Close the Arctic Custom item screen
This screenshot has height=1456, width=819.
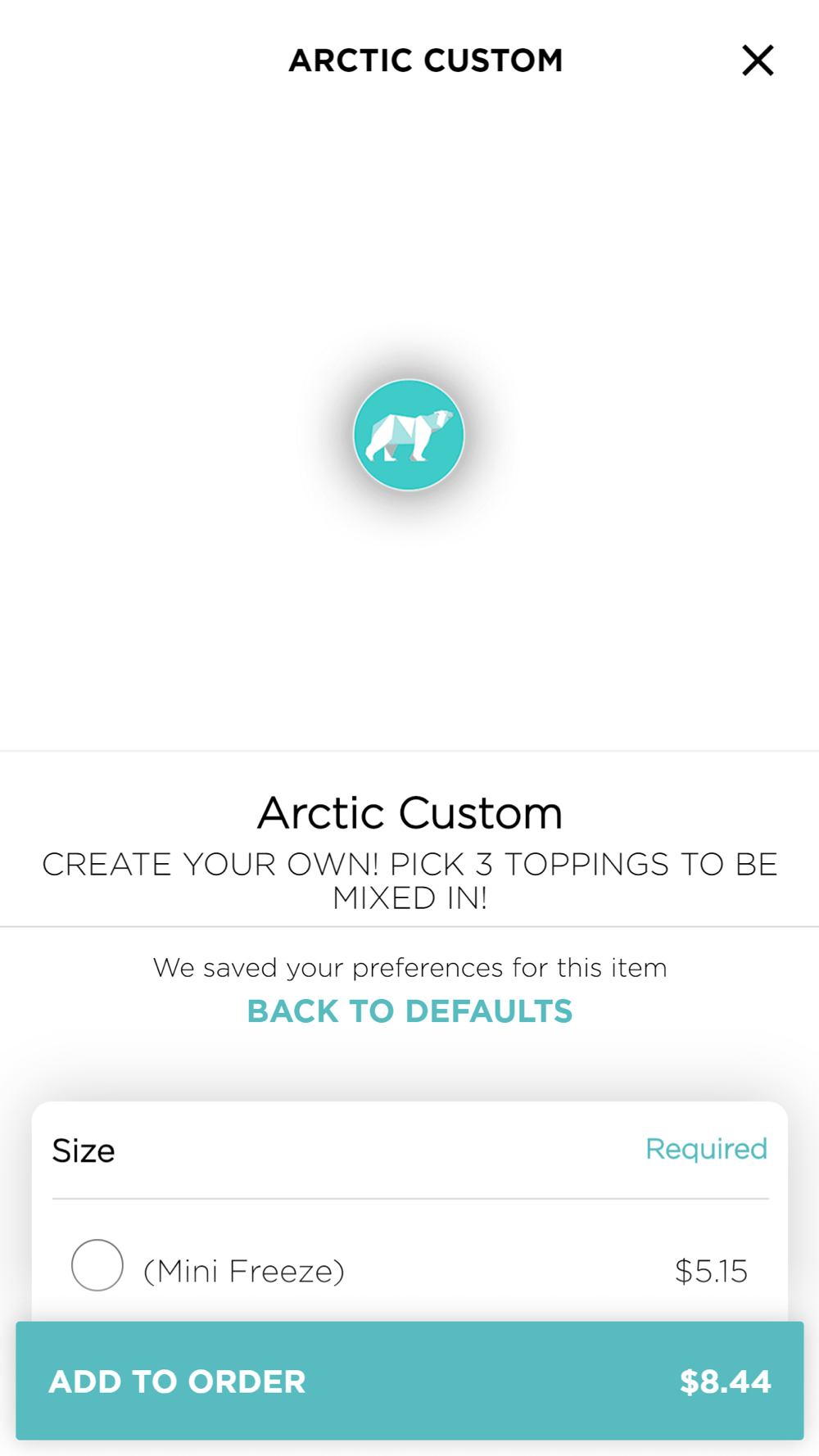tap(758, 61)
